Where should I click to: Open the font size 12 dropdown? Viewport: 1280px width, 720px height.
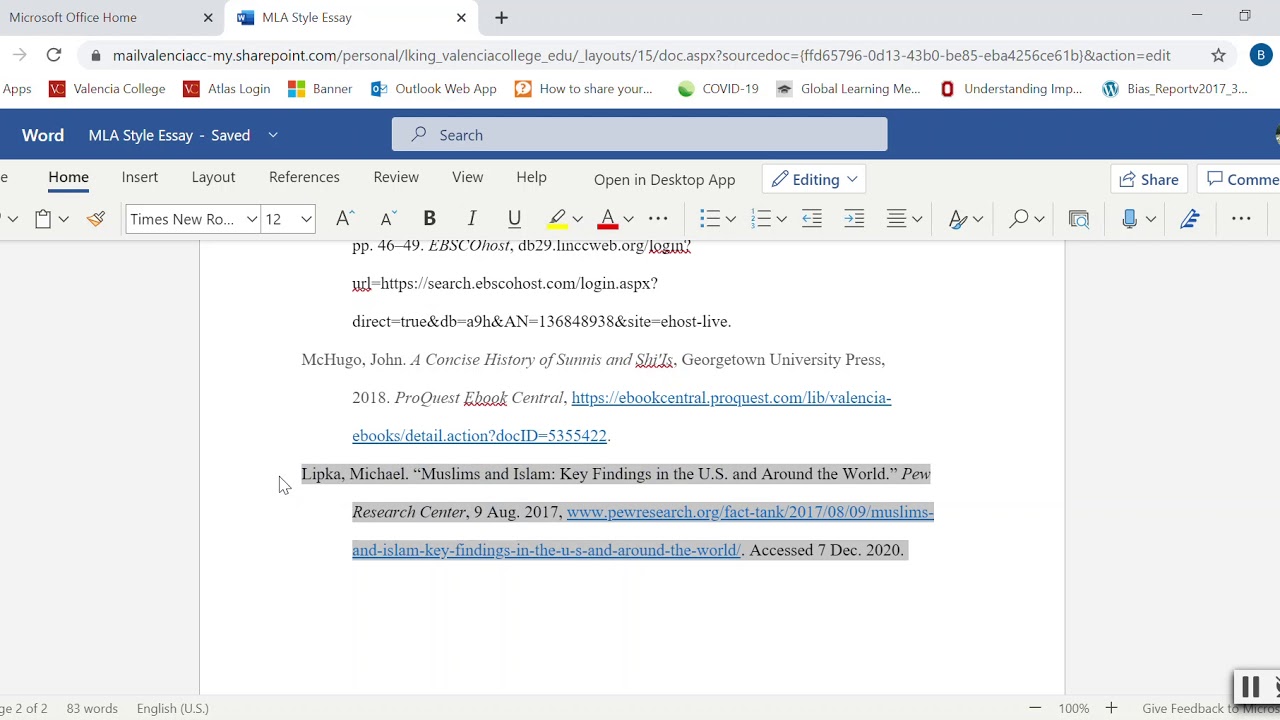pyautogui.click(x=307, y=219)
